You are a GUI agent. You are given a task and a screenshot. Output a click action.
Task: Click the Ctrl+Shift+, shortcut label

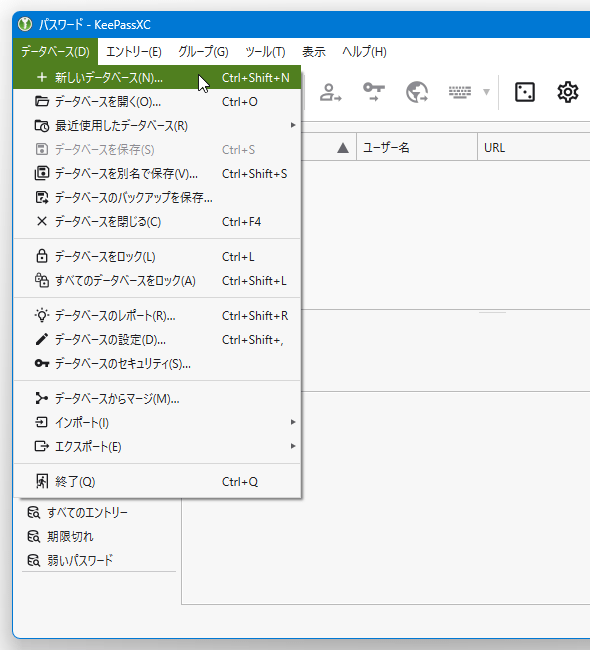[253, 340]
